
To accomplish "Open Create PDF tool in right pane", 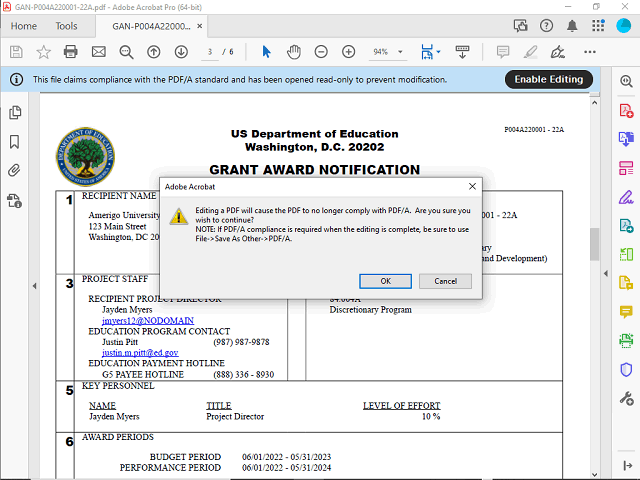I will point(626,111).
